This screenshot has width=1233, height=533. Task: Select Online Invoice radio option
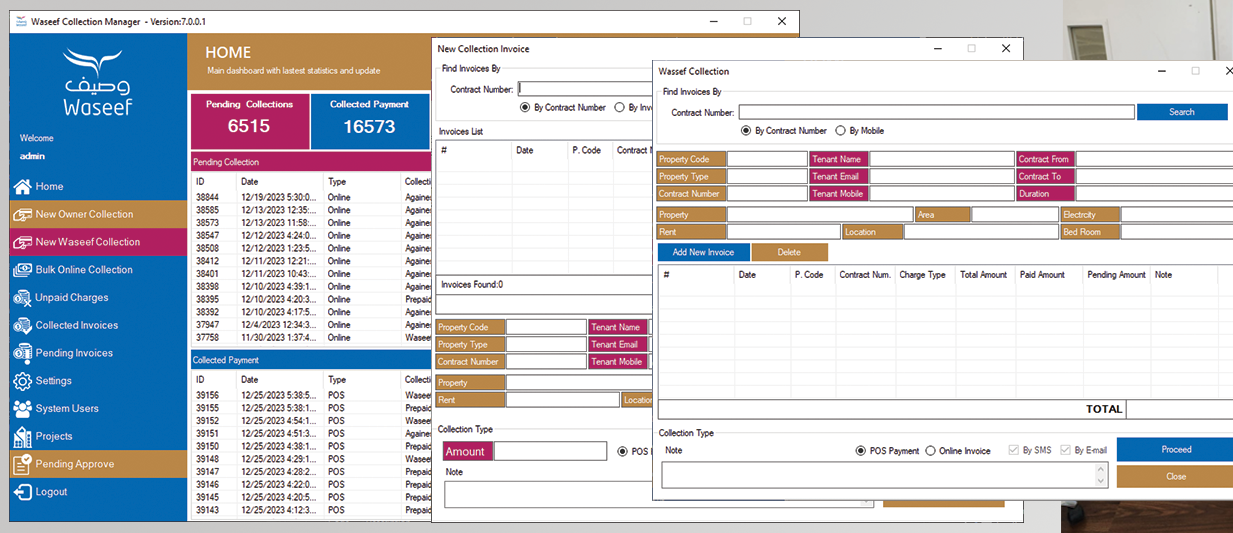[x=931, y=451]
